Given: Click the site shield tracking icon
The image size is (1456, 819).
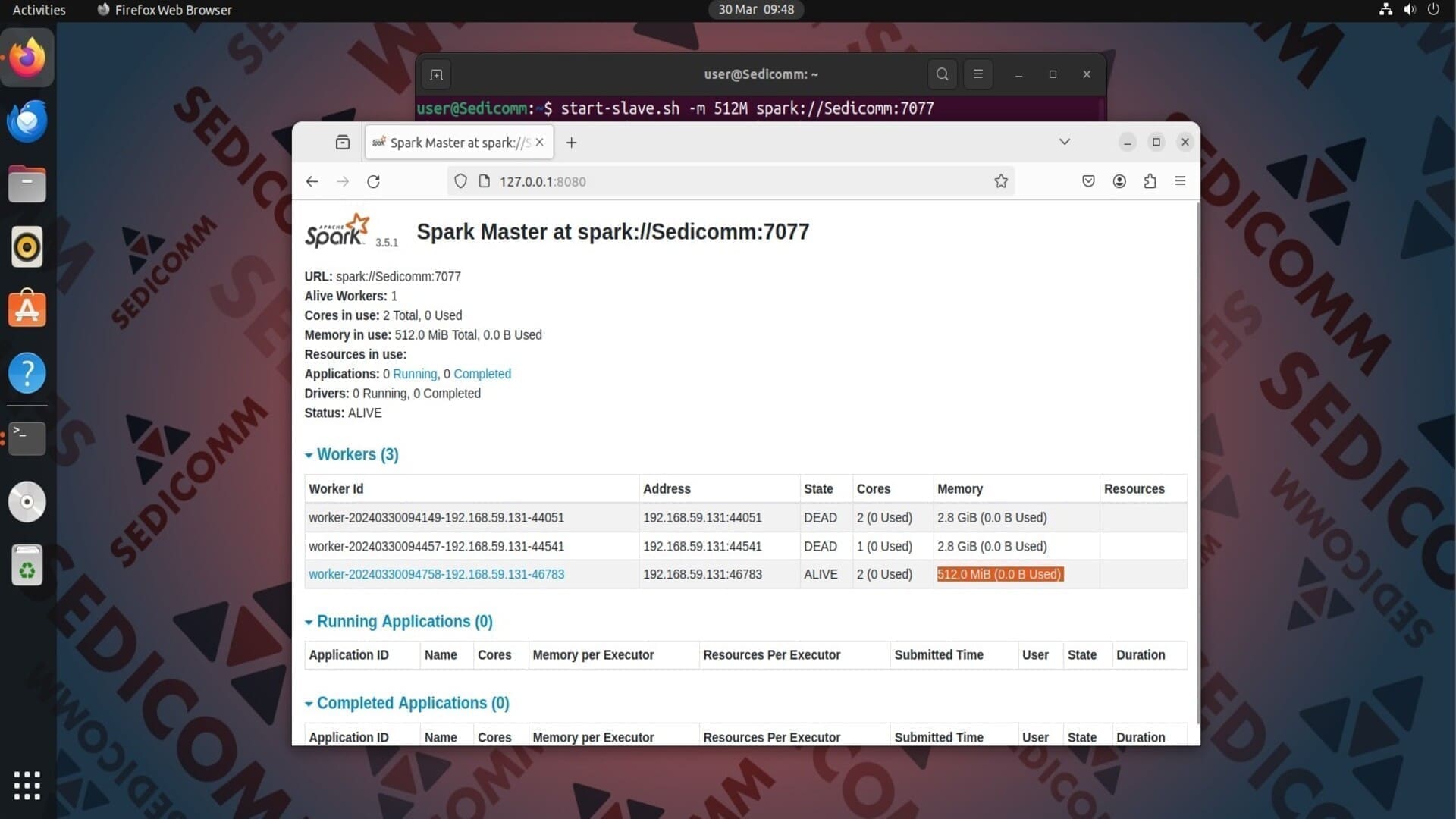Looking at the screenshot, I should click(x=460, y=181).
